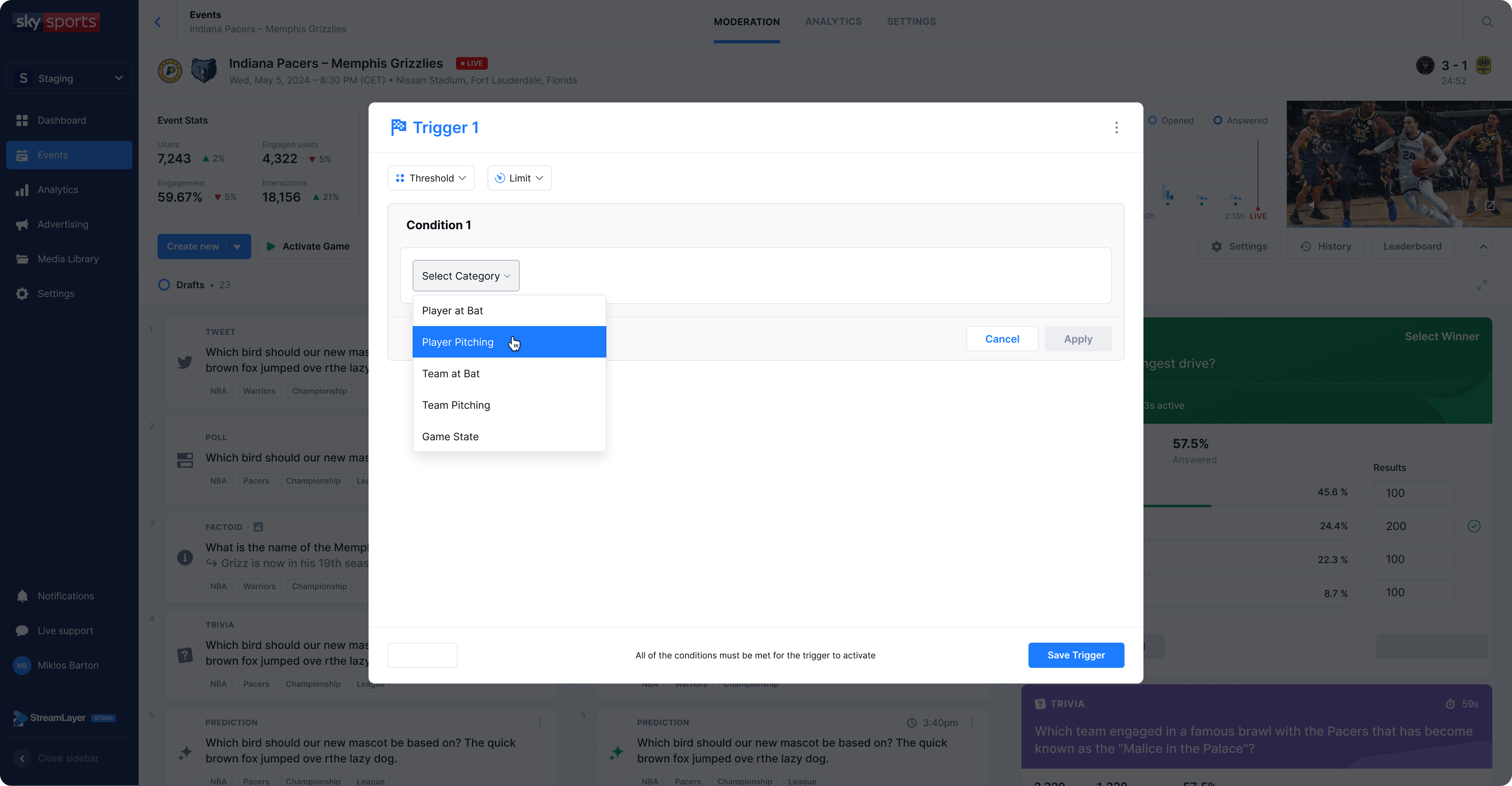This screenshot has width=1512, height=786.
Task: Expand the Threshold dropdown
Action: tap(431, 178)
